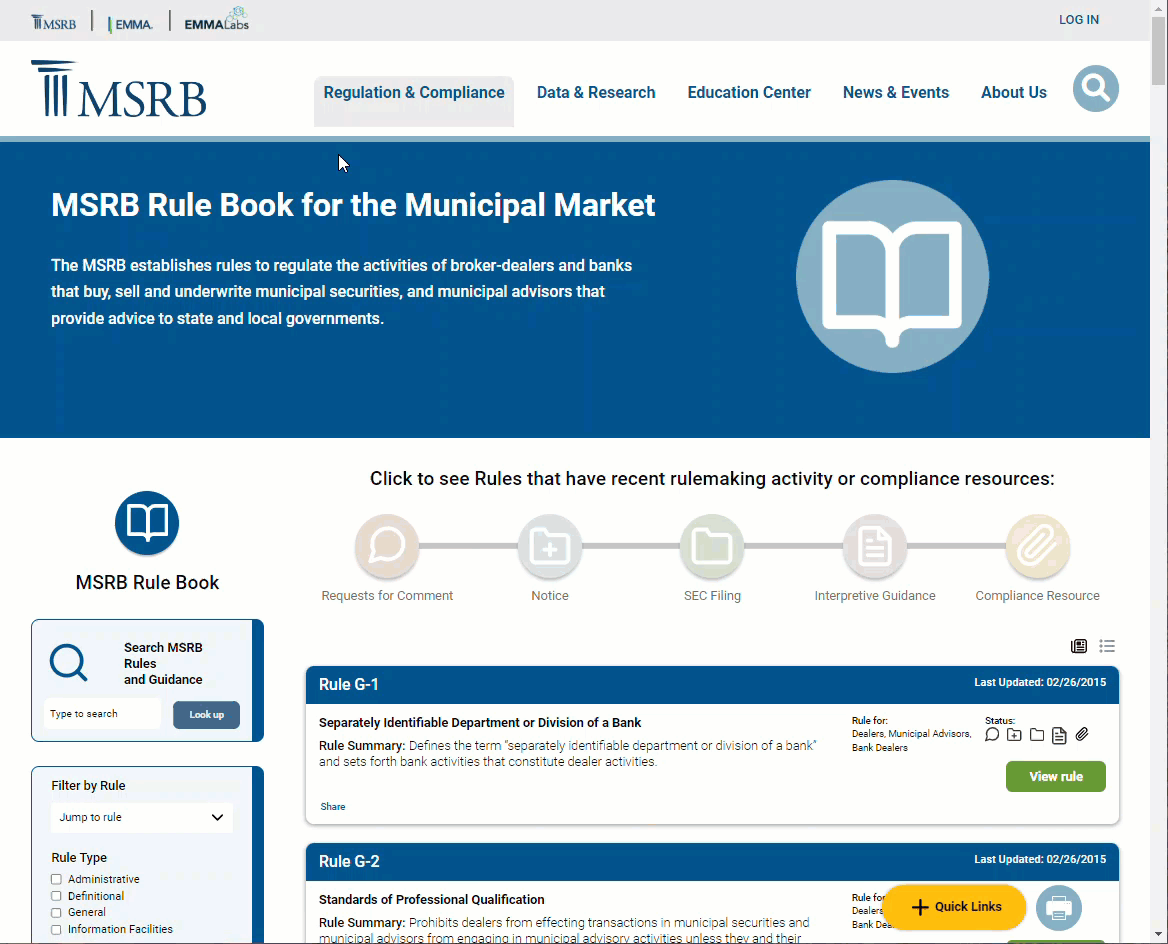Image resolution: width=1168 pixels, height=944 pixels.
Task: Check the Definitional rule type
Action: pyautogui.click(x=56, y=896)
